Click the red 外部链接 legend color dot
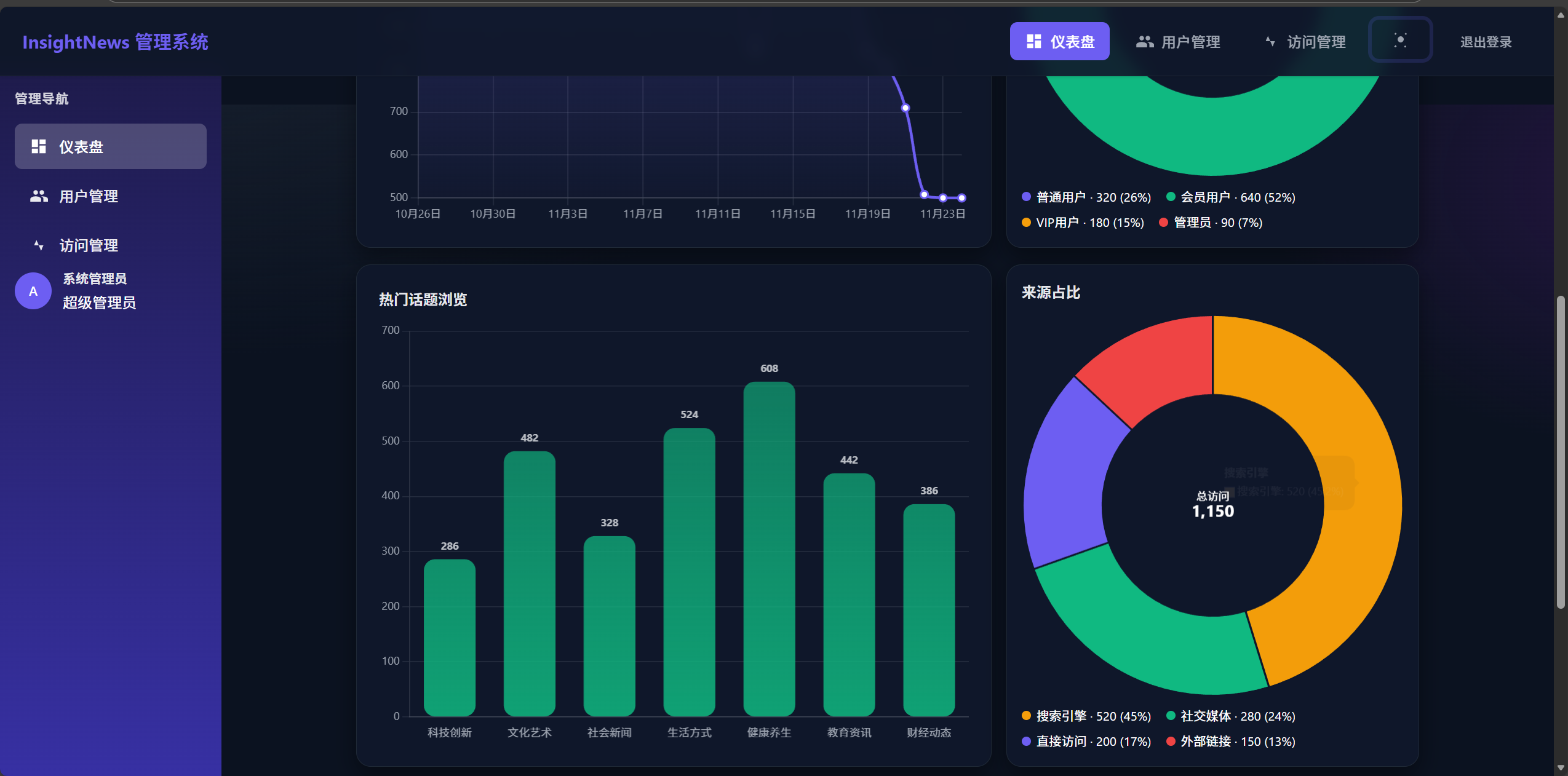Screen dimensions: 1568x776 (x=1171, y=741)
